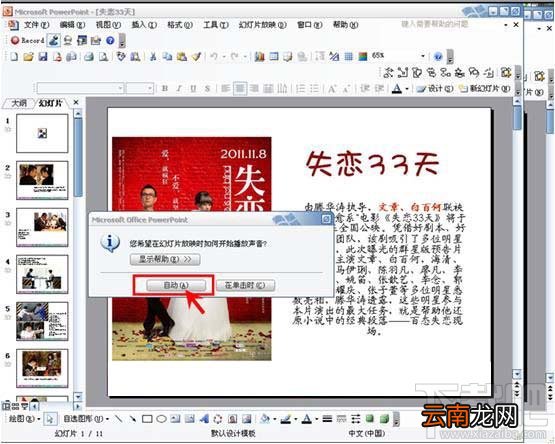
Task: Activate the Format Painter brush
Action: 196,56
